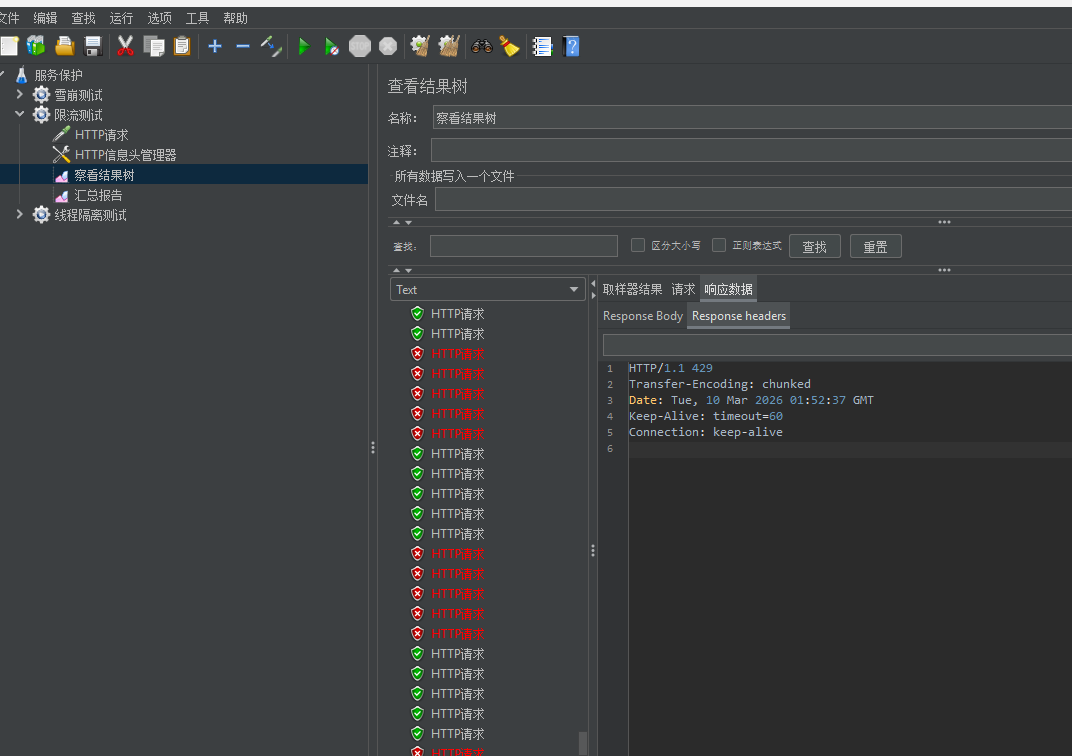Switch to the 请求 tab
The height and width of the screenshot is (756, 1072).
point(683,289)
